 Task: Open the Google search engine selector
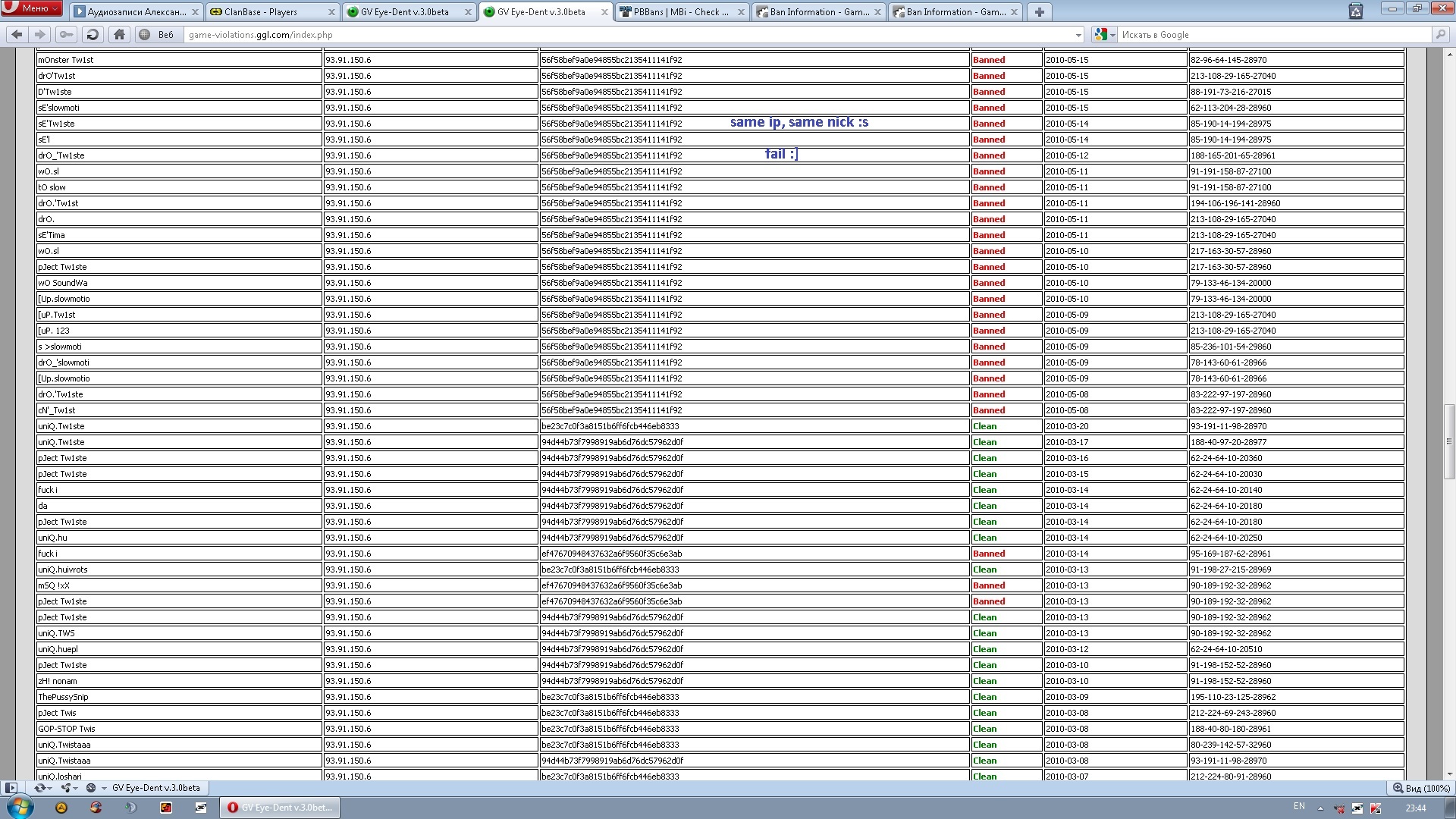[x=1103, y=34]
